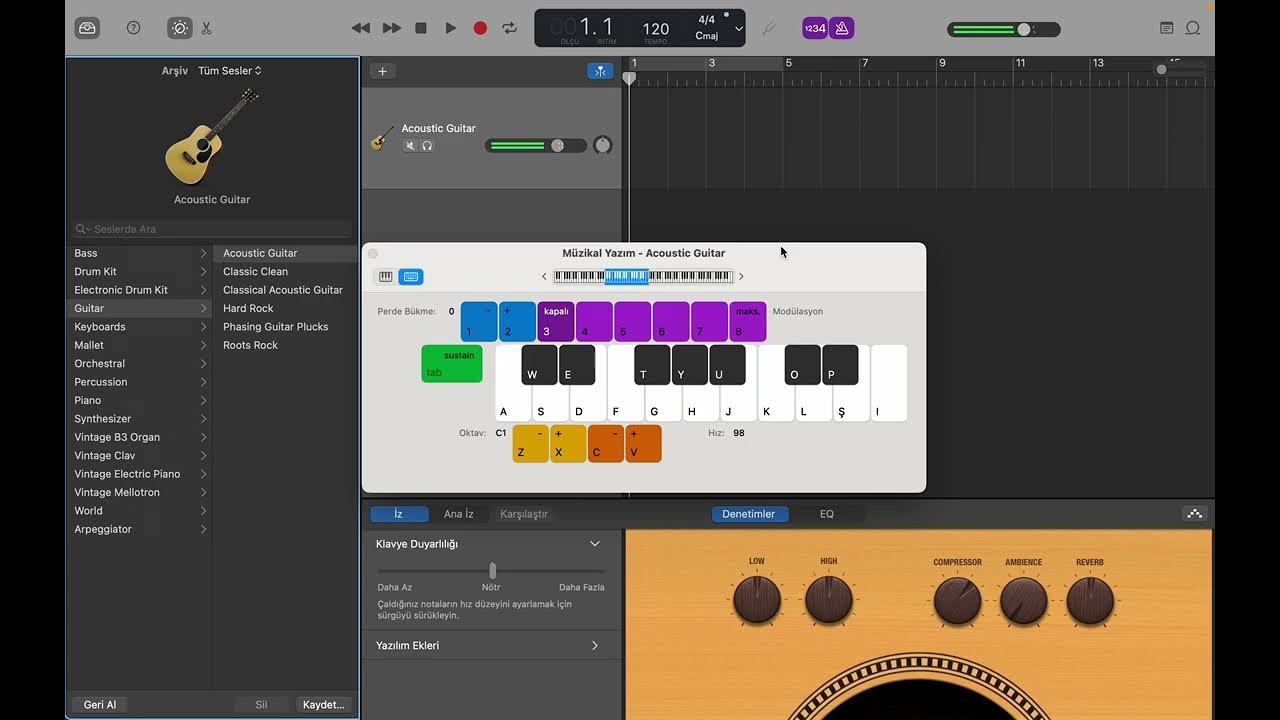Play the black key labeled W

point(539,365)
